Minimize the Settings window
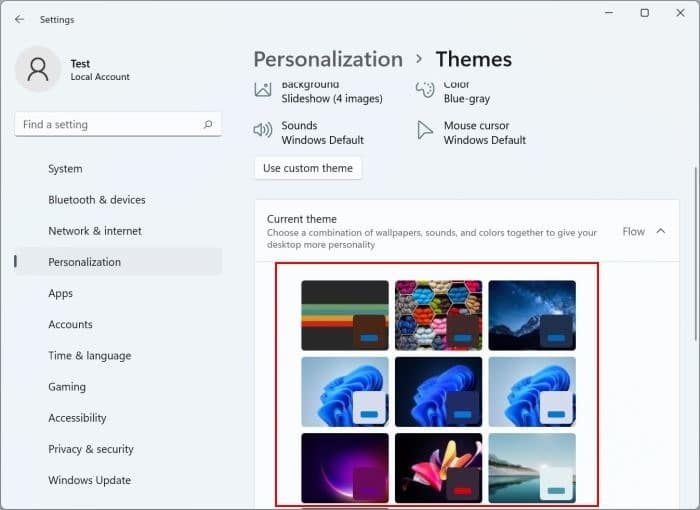Screen dimensions: 700x510 pos(609,13)
